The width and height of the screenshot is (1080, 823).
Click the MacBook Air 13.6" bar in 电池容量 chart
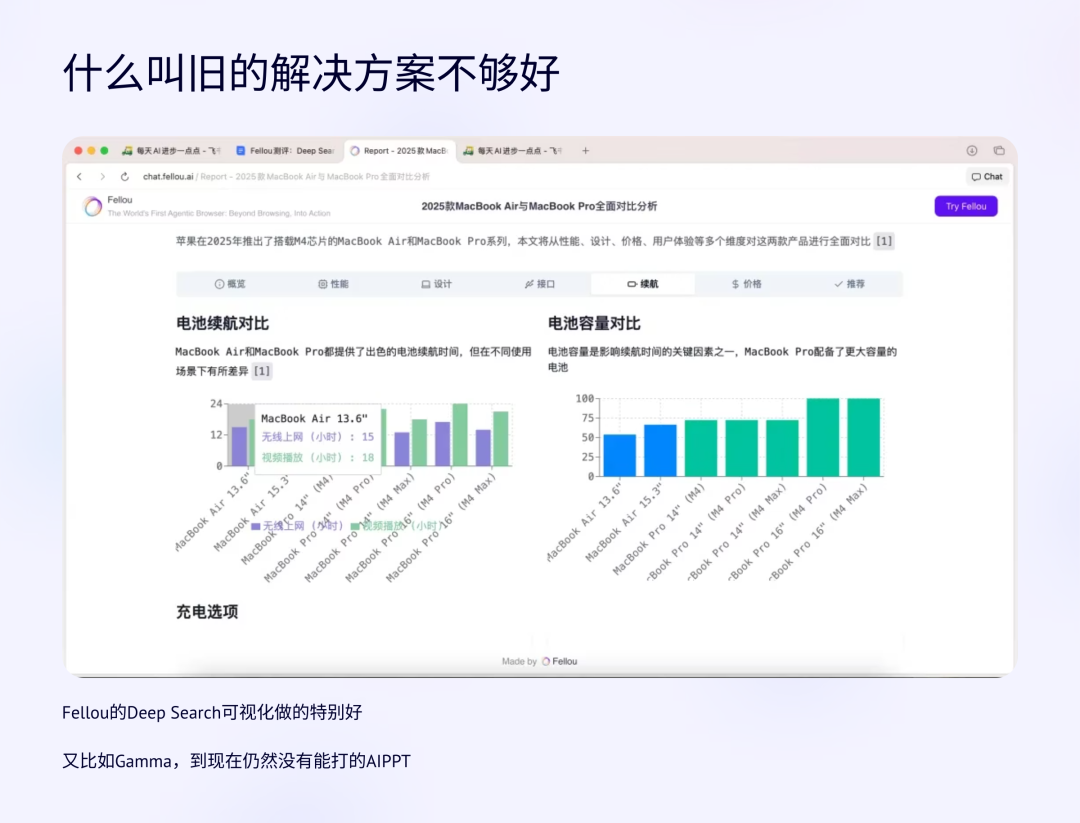[619, 455]
